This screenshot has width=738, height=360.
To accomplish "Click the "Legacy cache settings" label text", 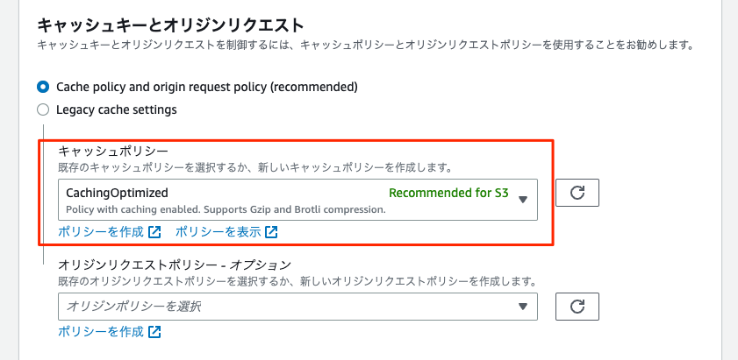I will (117, 110).
